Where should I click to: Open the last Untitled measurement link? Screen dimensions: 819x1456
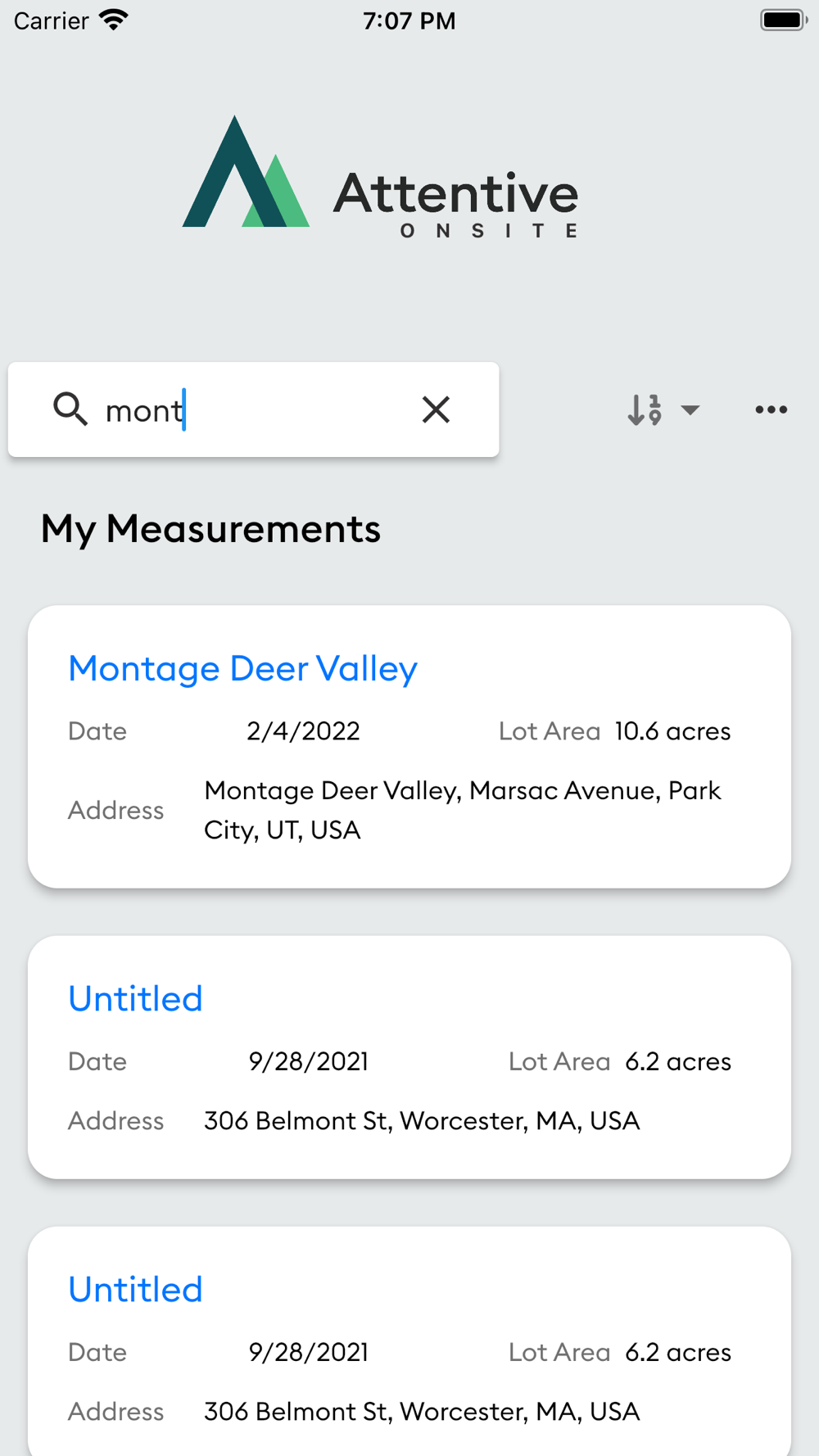point(135,1290)
